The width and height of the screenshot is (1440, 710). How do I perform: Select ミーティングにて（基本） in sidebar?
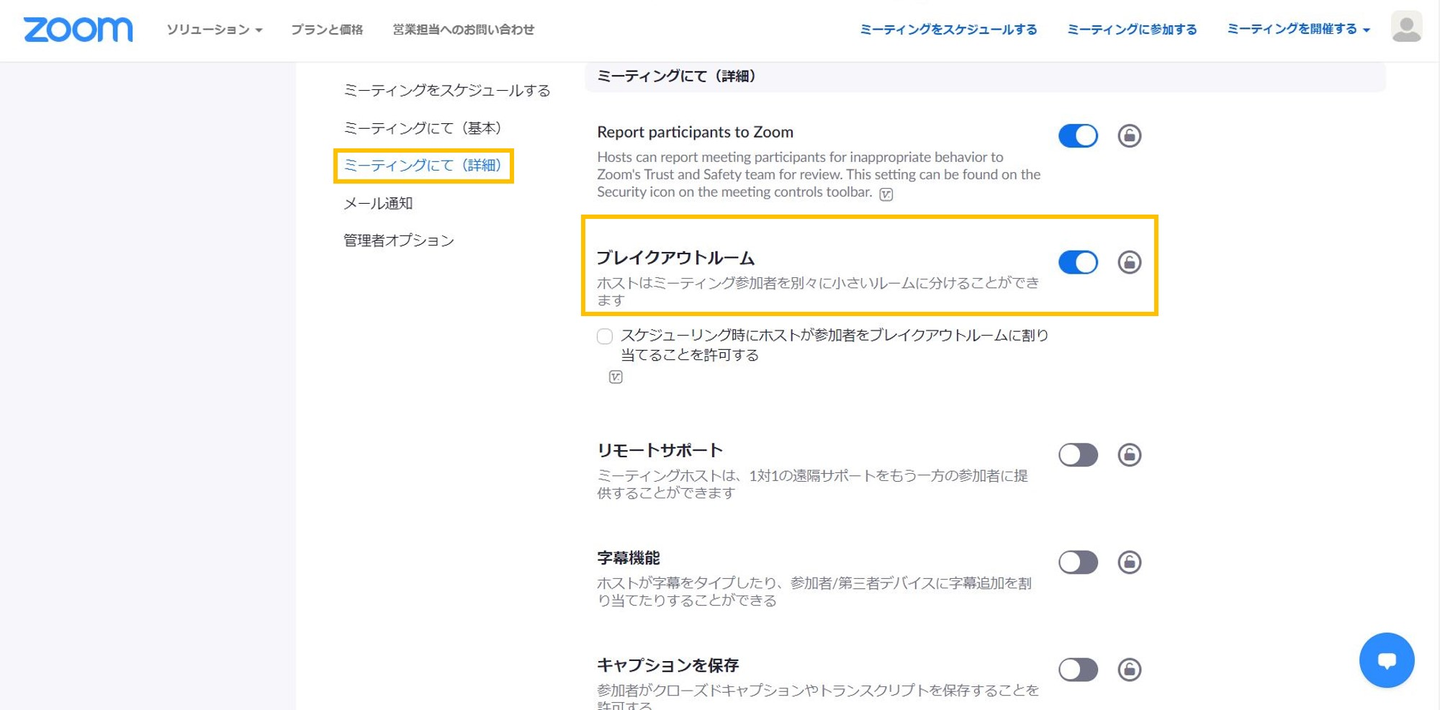(x=426, y=128)
